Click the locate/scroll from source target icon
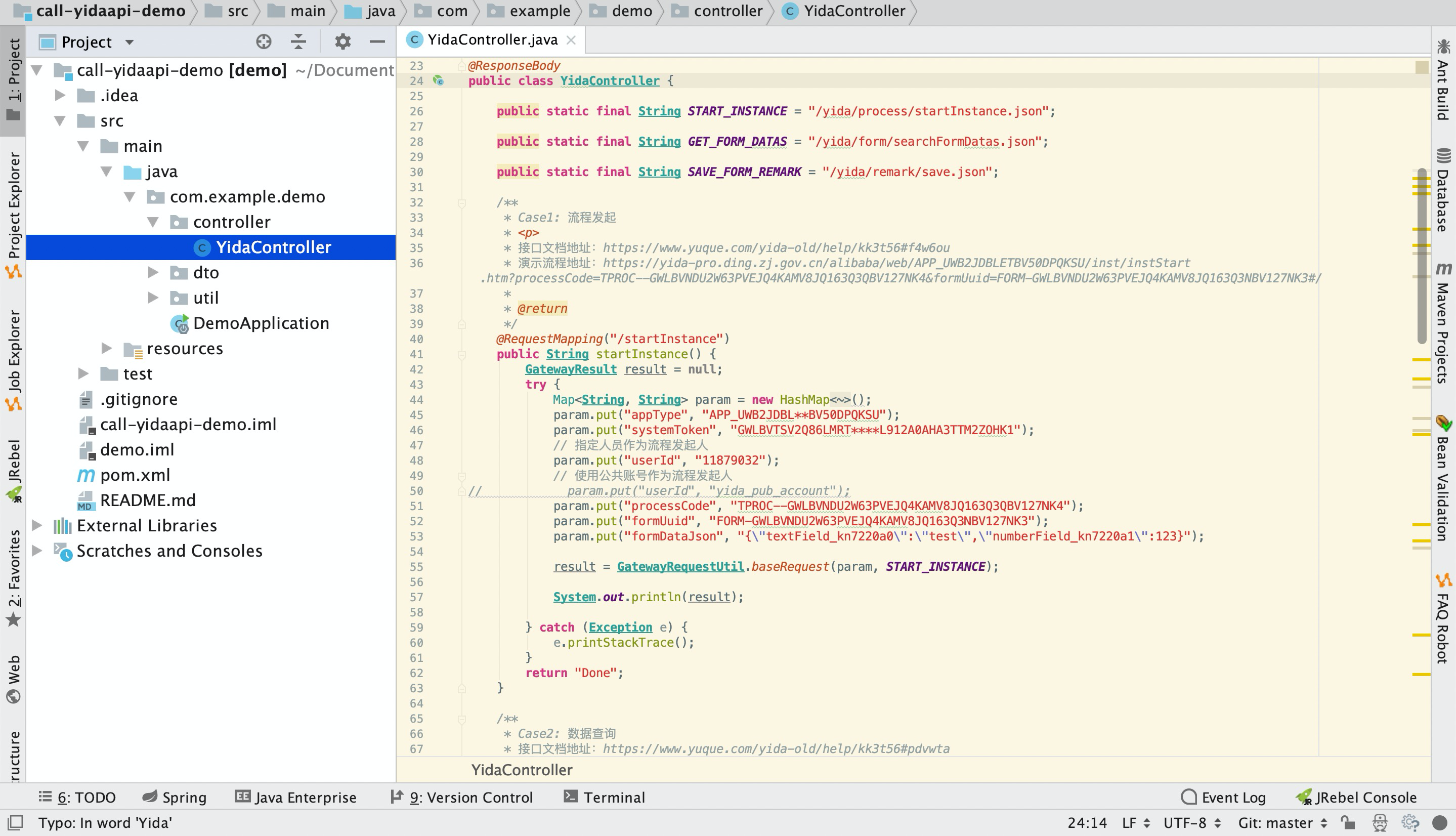The width and height of the screenshot is (1456, 836). 264,41
